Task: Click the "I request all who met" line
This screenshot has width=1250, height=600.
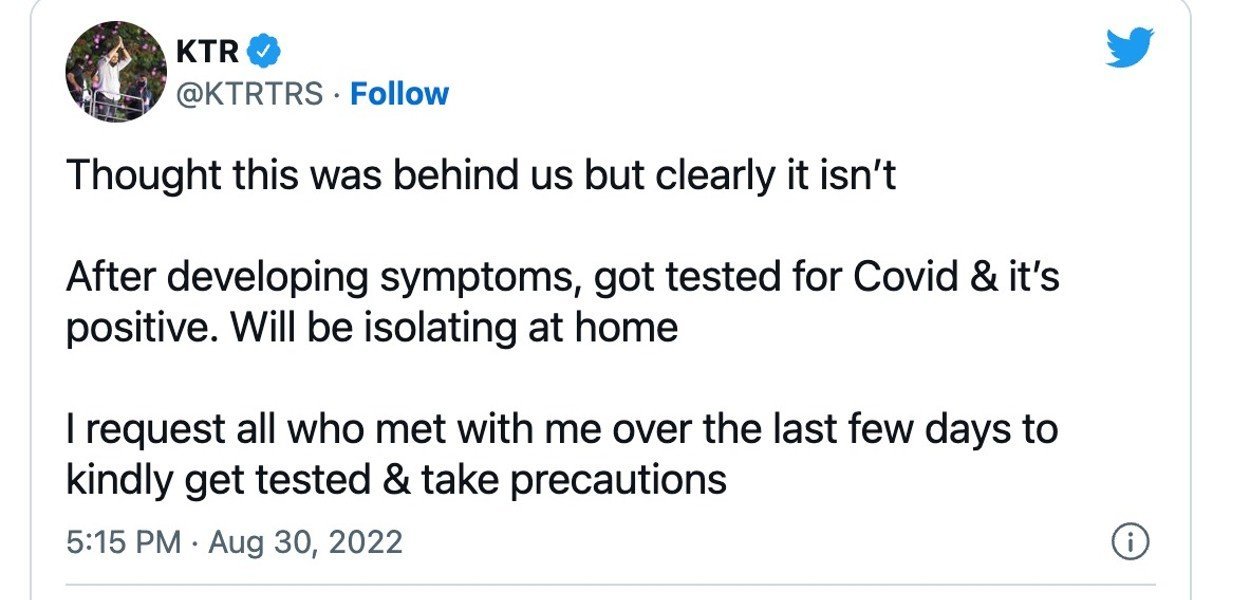Action: tap(562, 429)
